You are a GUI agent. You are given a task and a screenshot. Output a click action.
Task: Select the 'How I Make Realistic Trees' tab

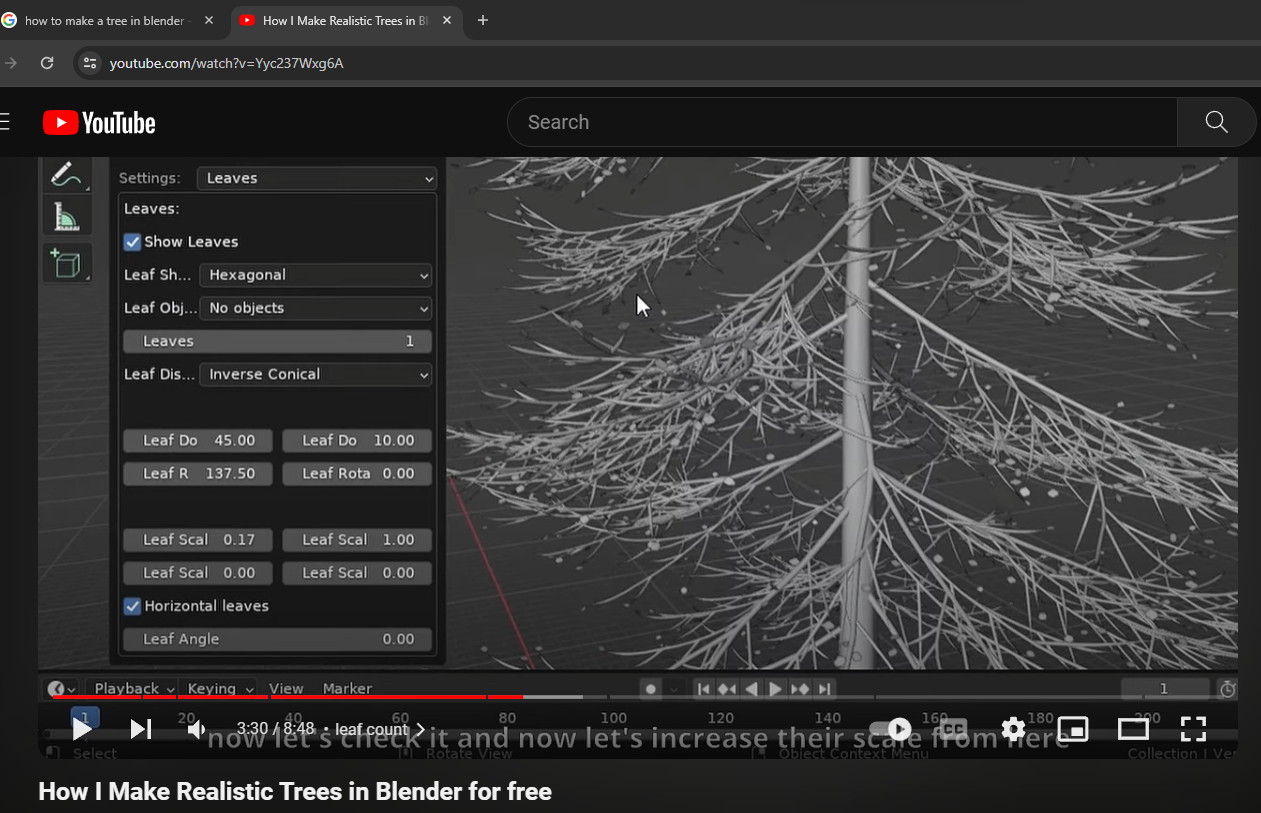346,21
